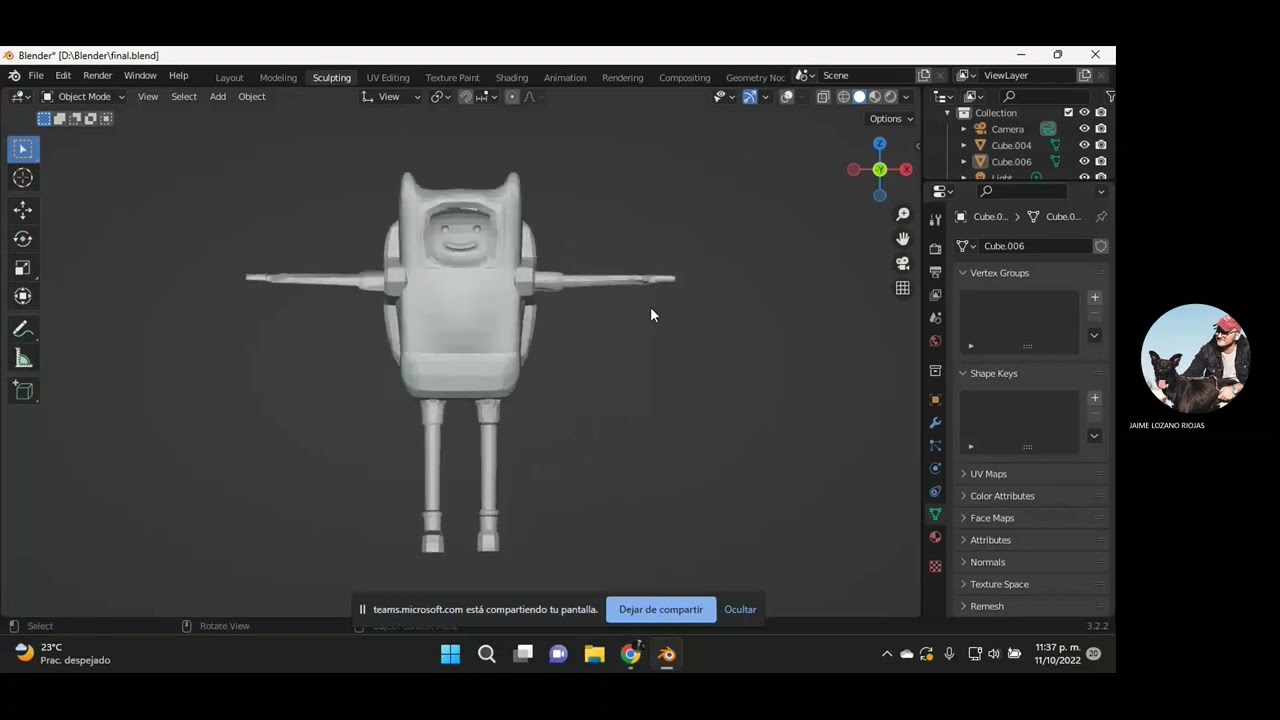Hide Cube.006 with its eye icon
1280x720 pixels.
pos(1084,161)
